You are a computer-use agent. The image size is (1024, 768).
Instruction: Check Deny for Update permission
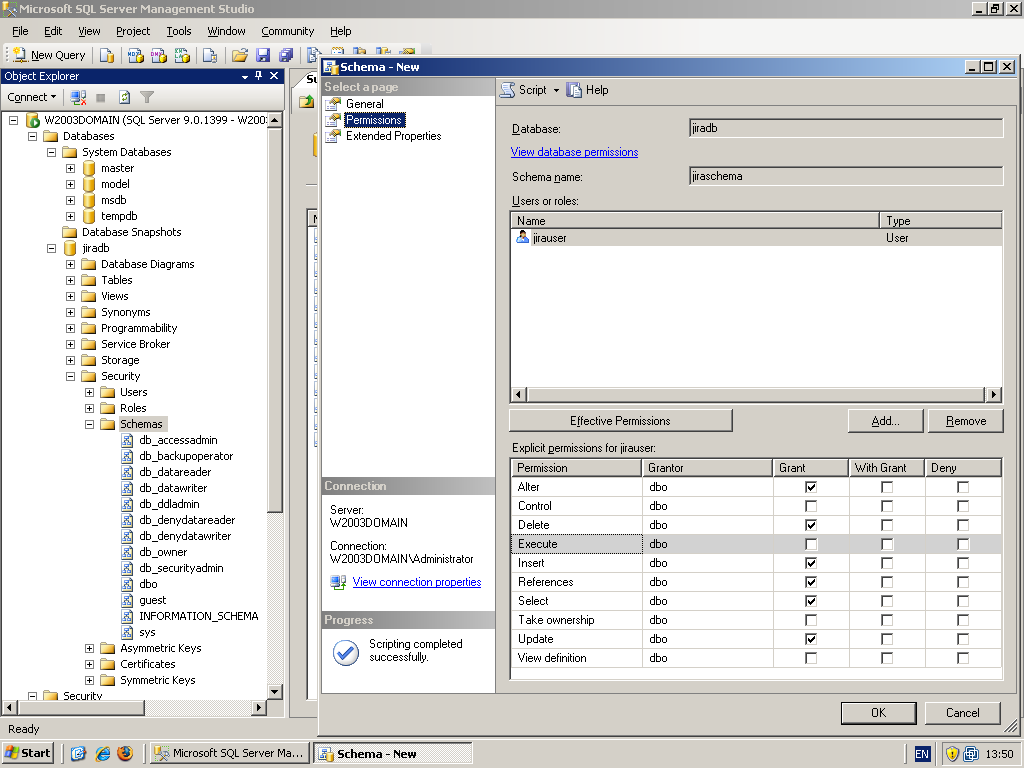[963, 639]
